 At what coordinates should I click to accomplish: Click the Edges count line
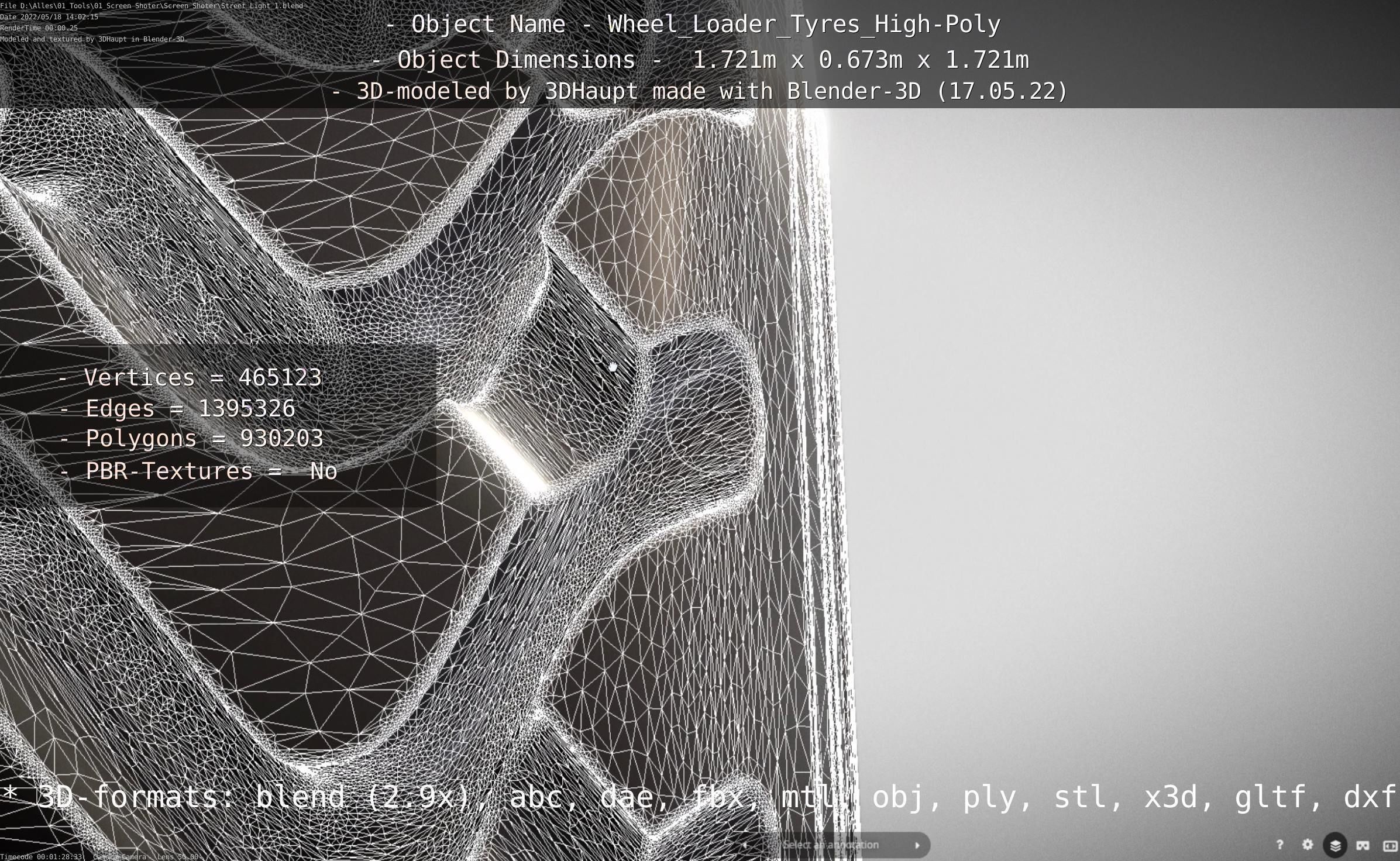(178, 408)
